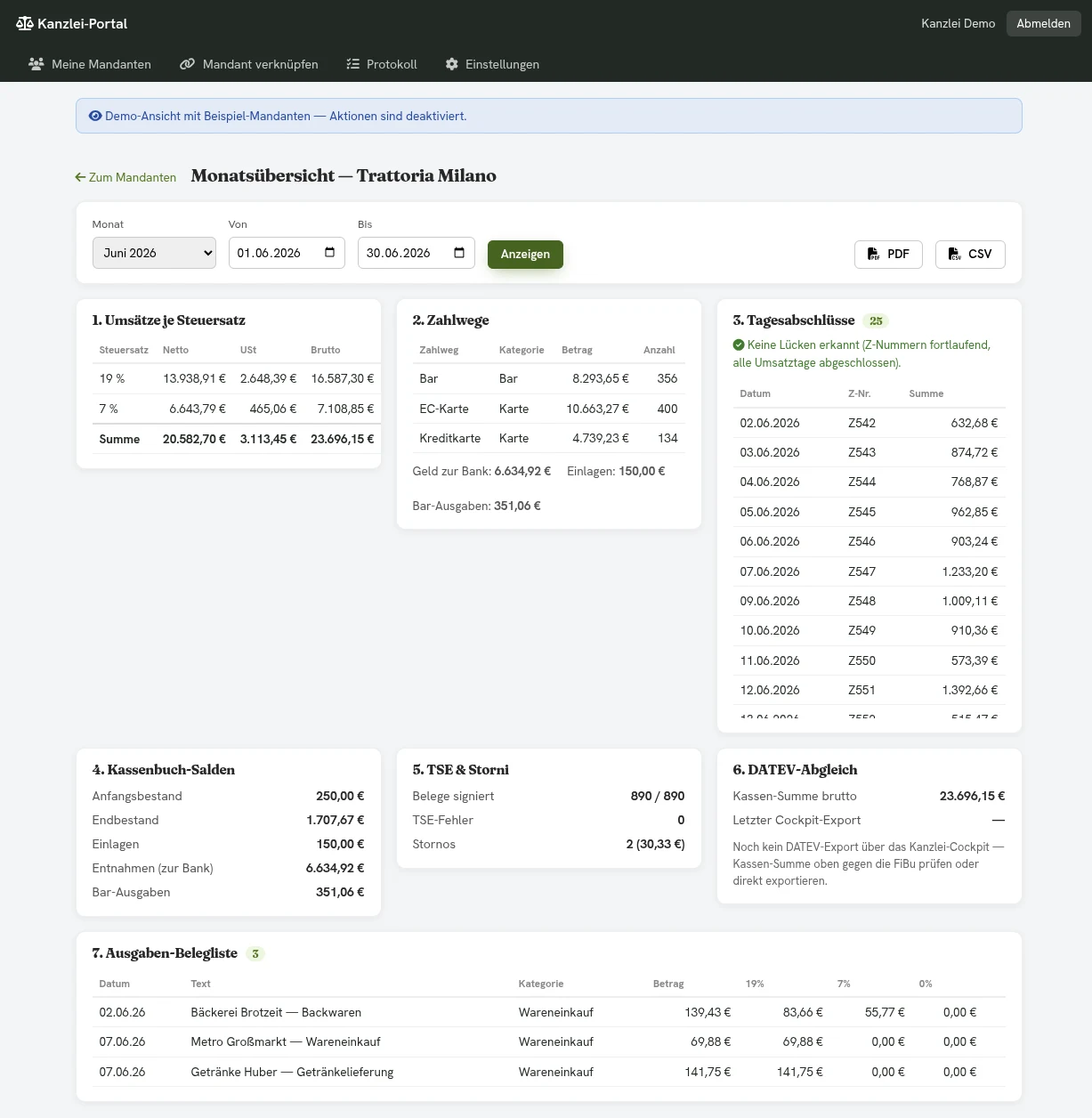Export the overview as PDF
Screen dimensions: 1092x1118
(888, 254)
